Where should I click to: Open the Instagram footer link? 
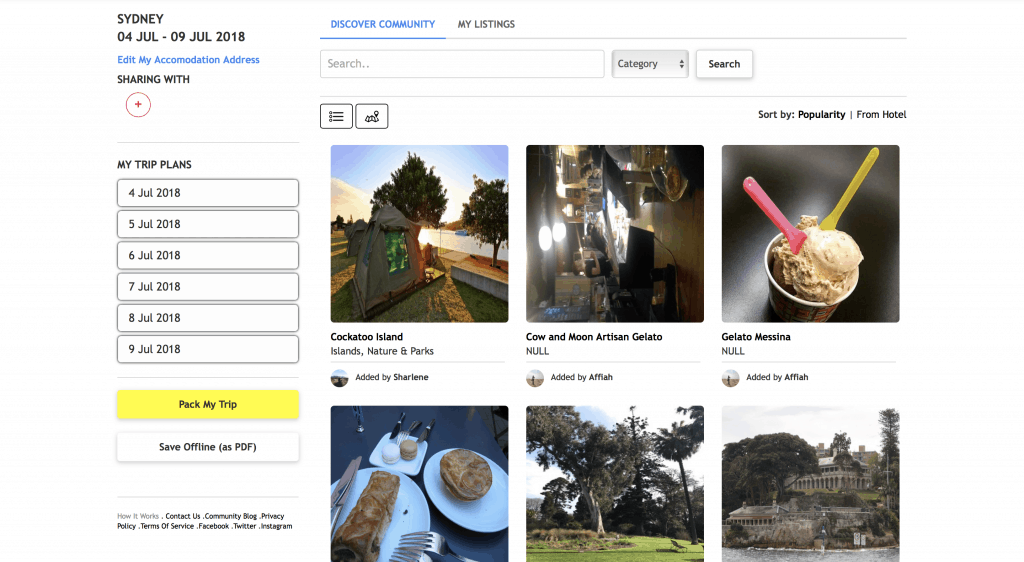(x=277, y=526)
